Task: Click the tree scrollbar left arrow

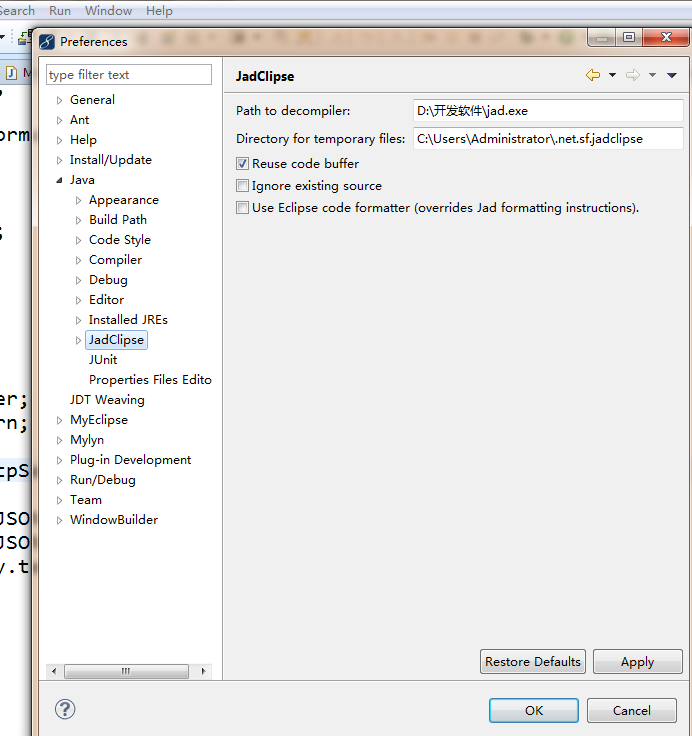Action: [54, 671]
